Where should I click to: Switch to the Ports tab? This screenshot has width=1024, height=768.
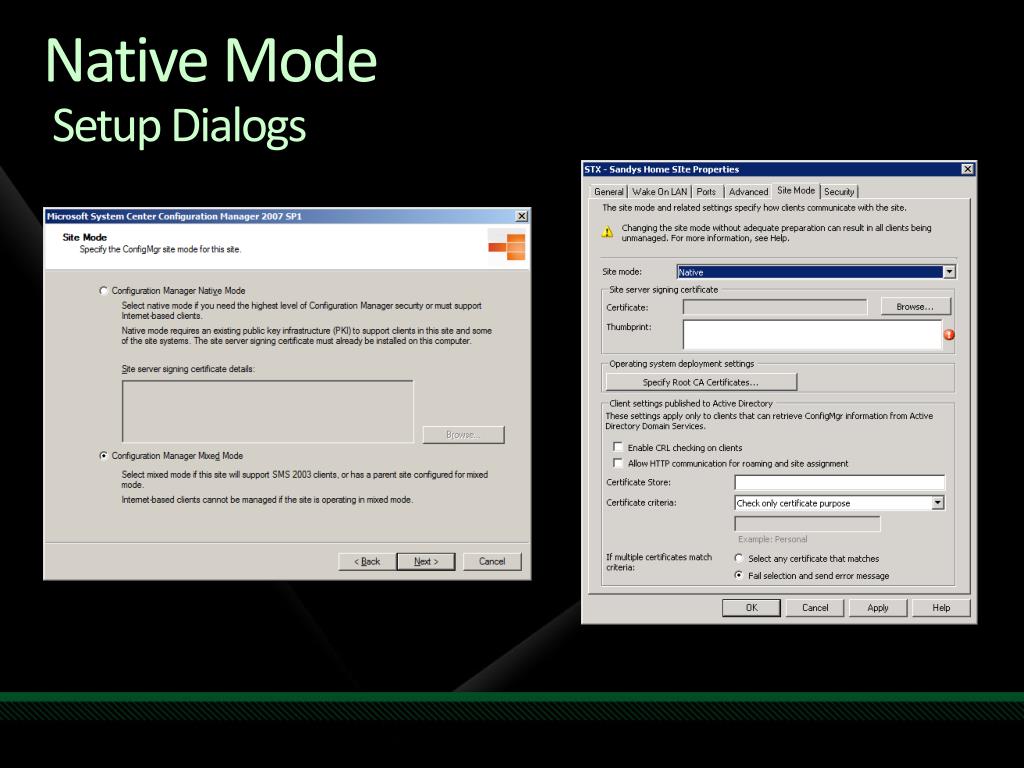click(706, 192)
